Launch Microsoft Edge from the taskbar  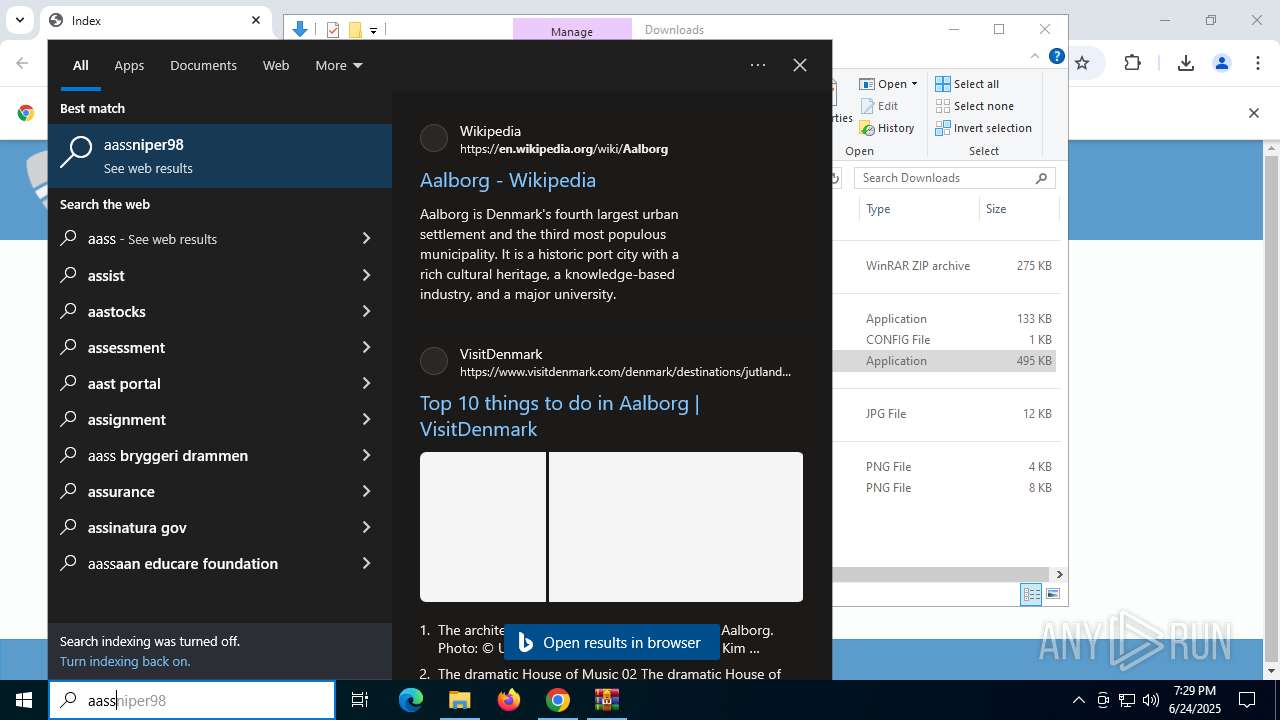pos(411,700)
